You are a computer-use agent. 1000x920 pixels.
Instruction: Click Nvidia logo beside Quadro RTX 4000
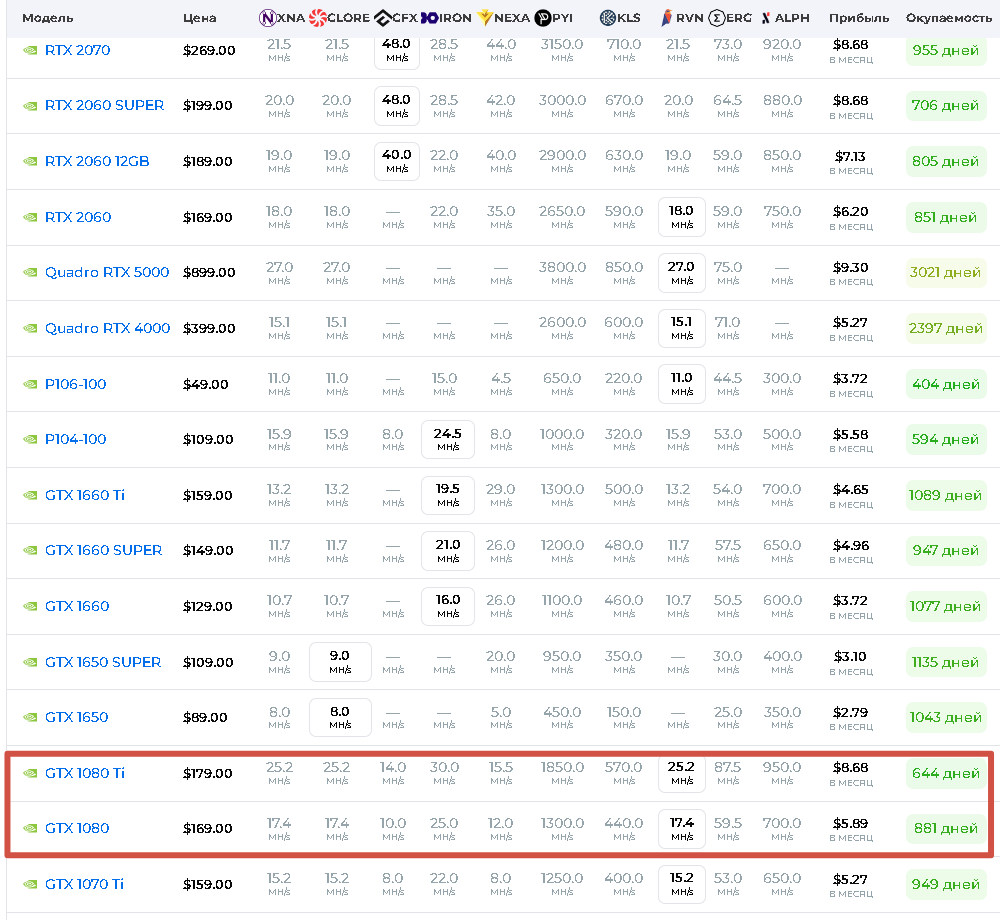coord(30,328)
